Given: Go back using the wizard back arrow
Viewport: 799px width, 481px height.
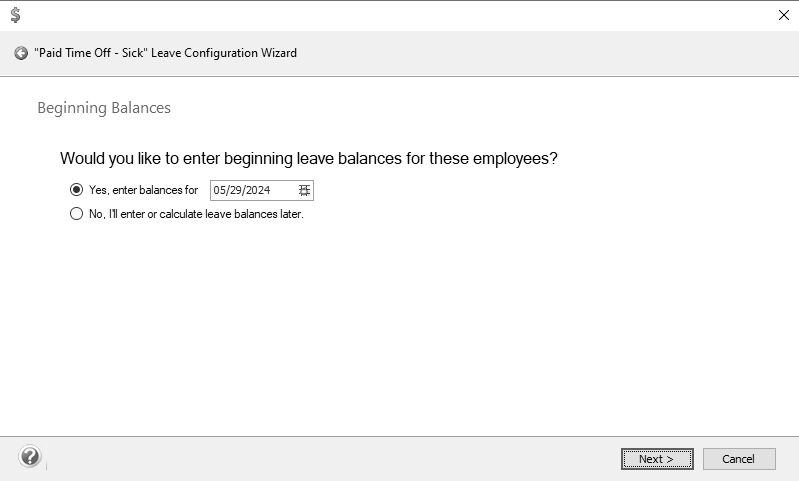Looking at the screenshot, I should (21, 53).
